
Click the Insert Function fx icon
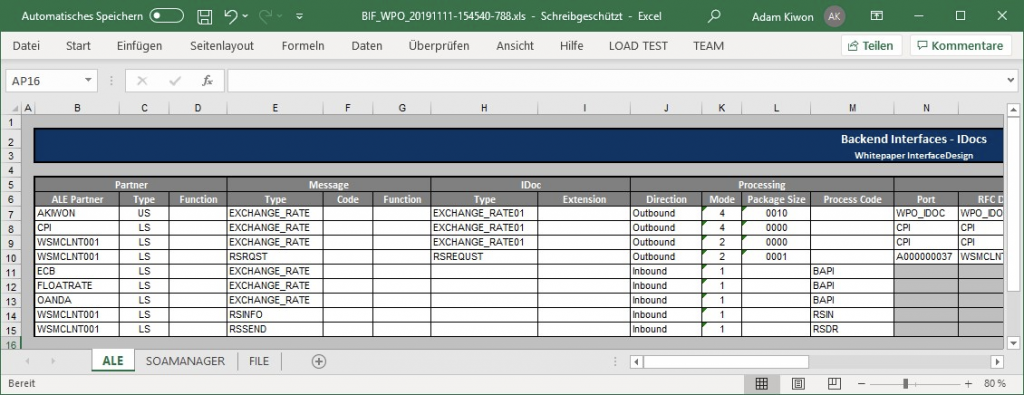coord(207,81)
